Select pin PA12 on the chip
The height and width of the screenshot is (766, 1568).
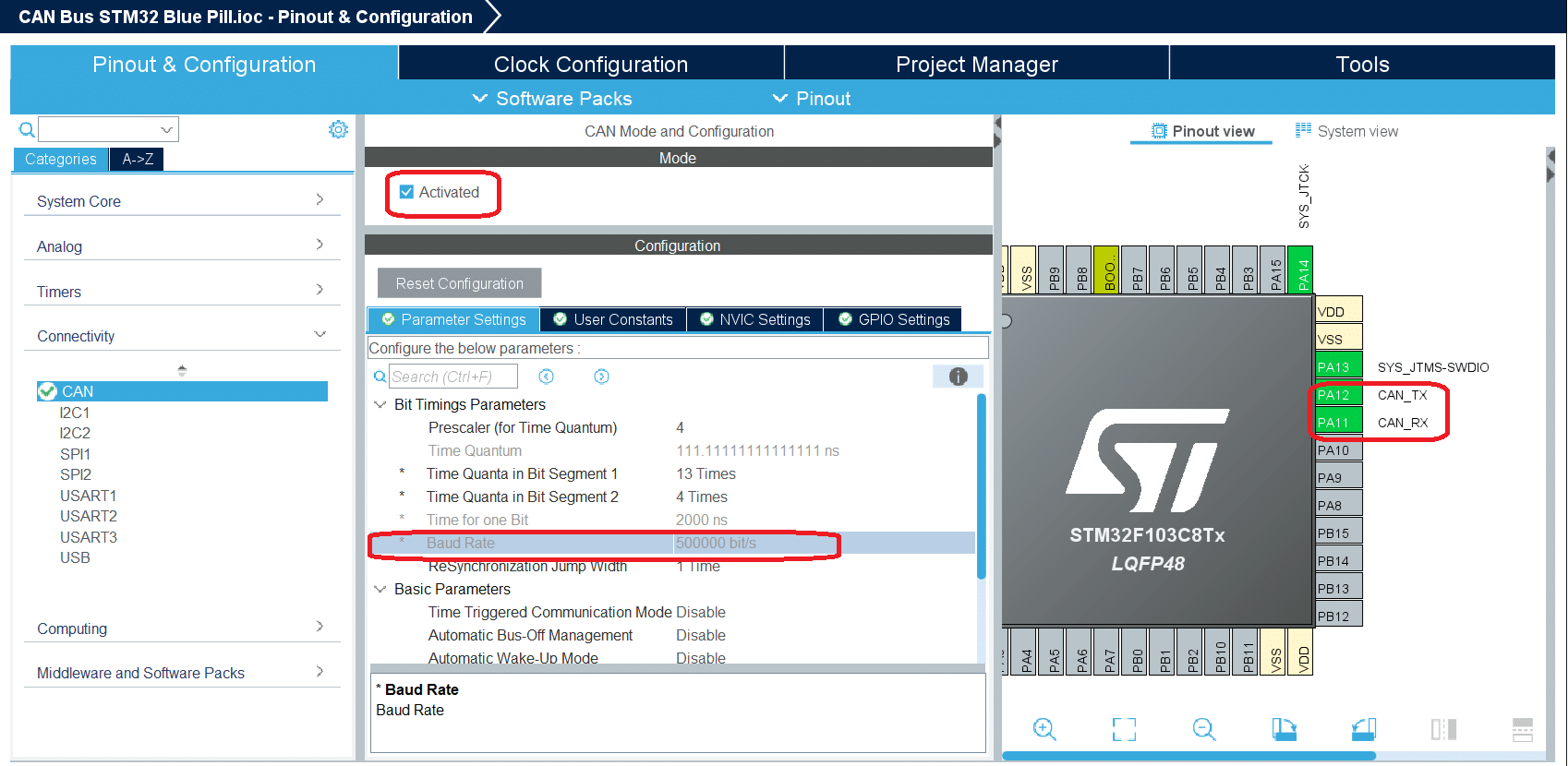click(x=1338, y=394)
